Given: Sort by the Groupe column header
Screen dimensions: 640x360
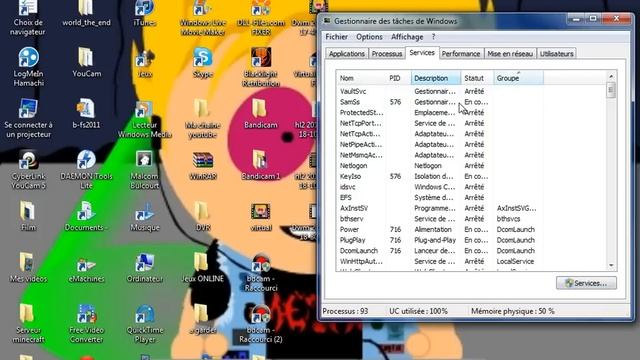Looking at the screenshot, I should (518, 78).
